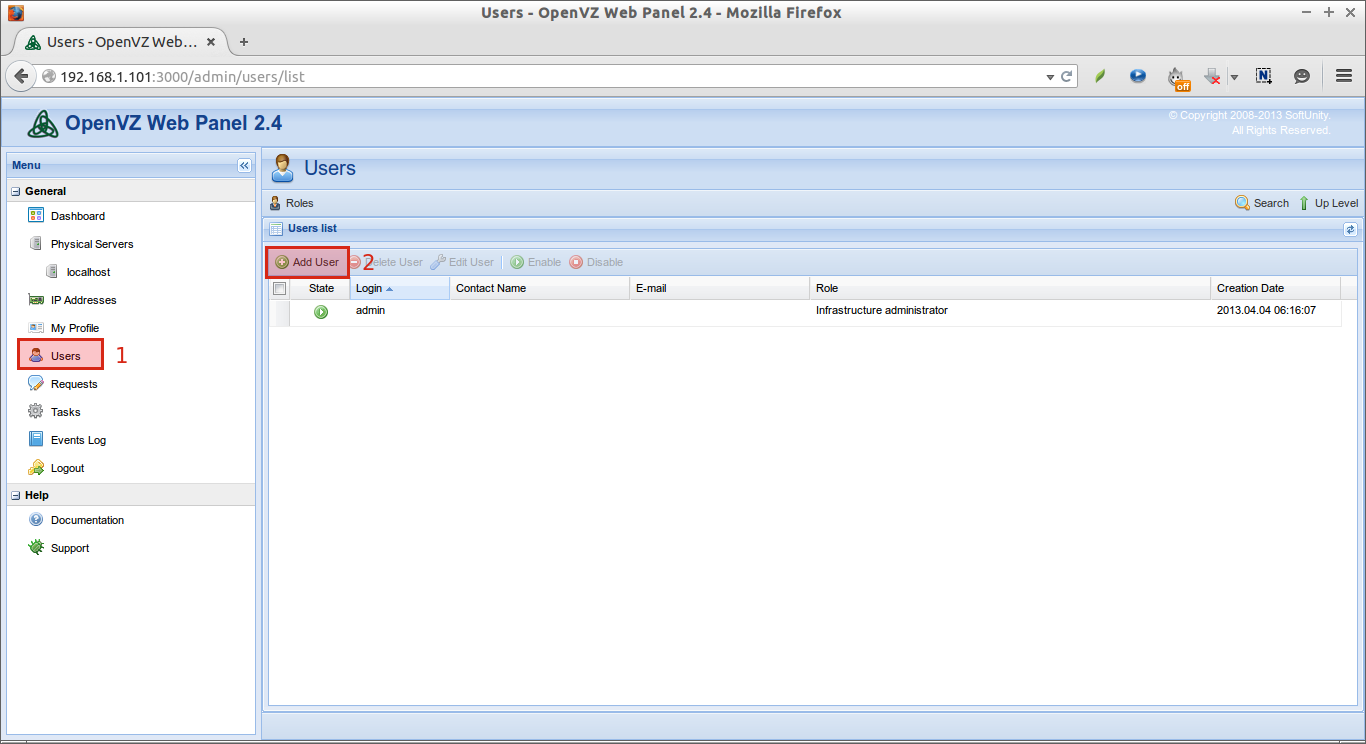Viewport: 1366px width, 744px height.
Task: Sort by the Role column
Action: (1010, 288)
